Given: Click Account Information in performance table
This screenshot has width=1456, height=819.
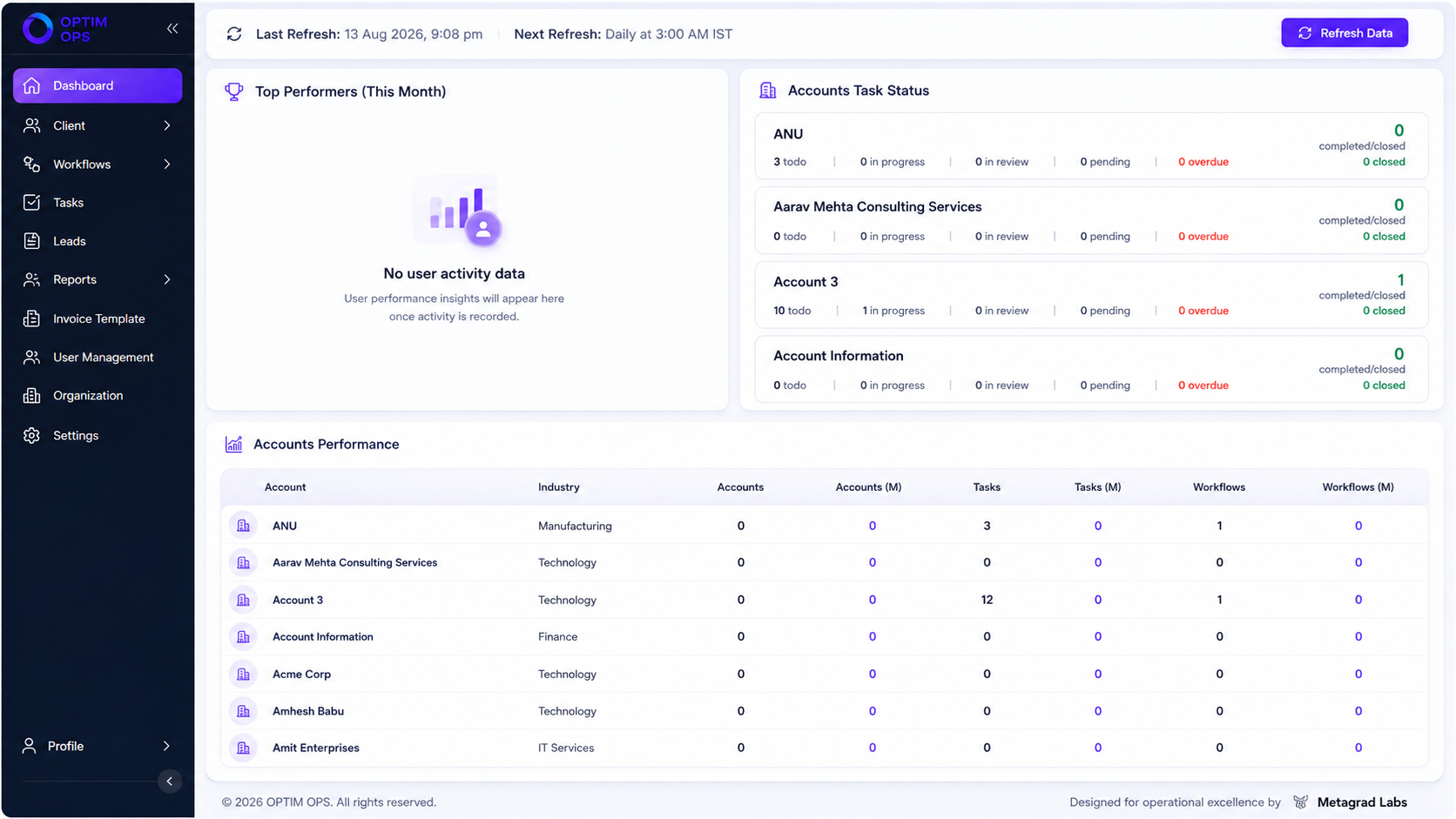Looking at the screenshot, I should tap(322, 637).
